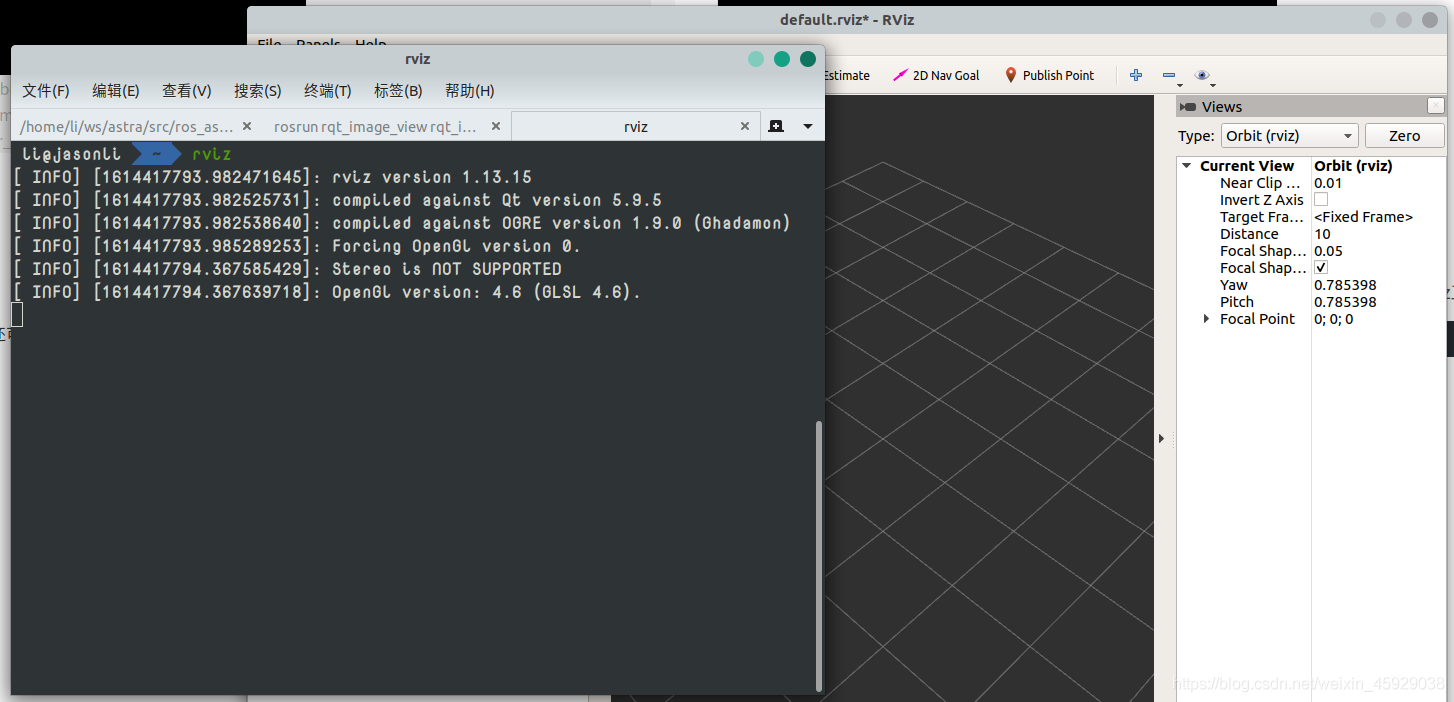Select the 2D Nav Goal tool in RViz

pyautogui.click(x=936, y=75)
